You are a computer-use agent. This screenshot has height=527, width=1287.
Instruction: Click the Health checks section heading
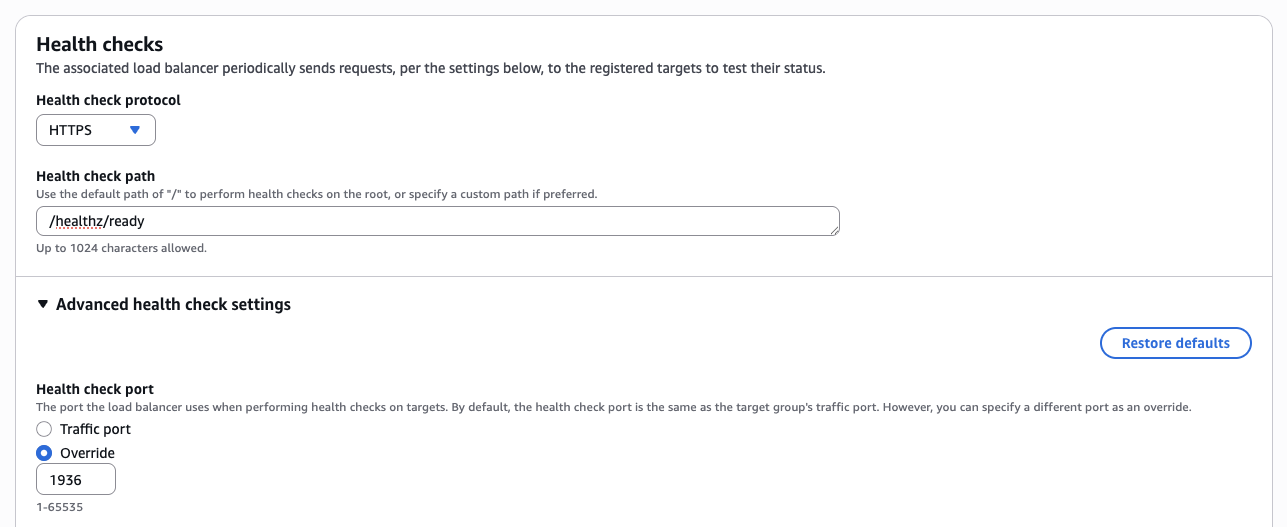(99, 44)
